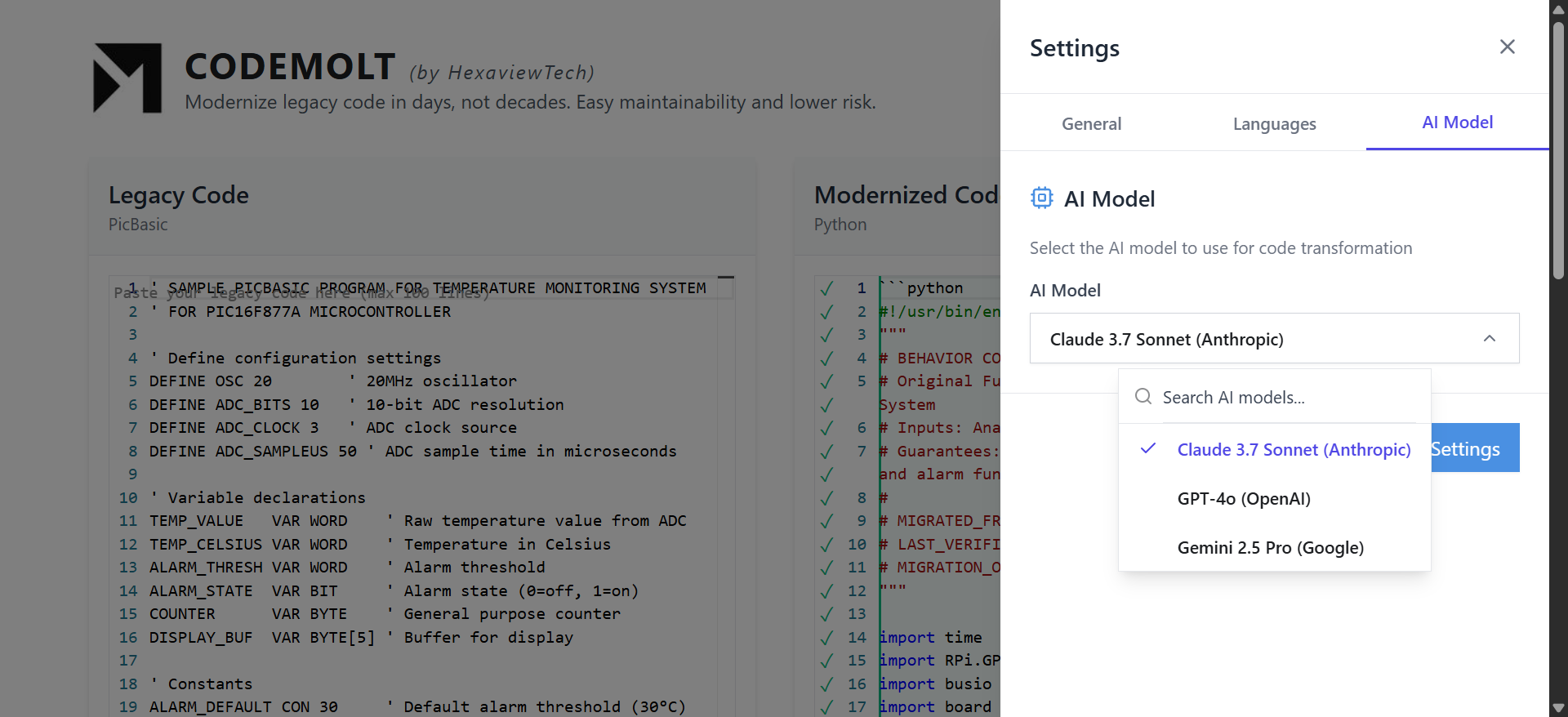Click the CodeMolt logo icon
Image resolution: width=1568 pixels, height=717 pixels.
[x=127, y=78]
